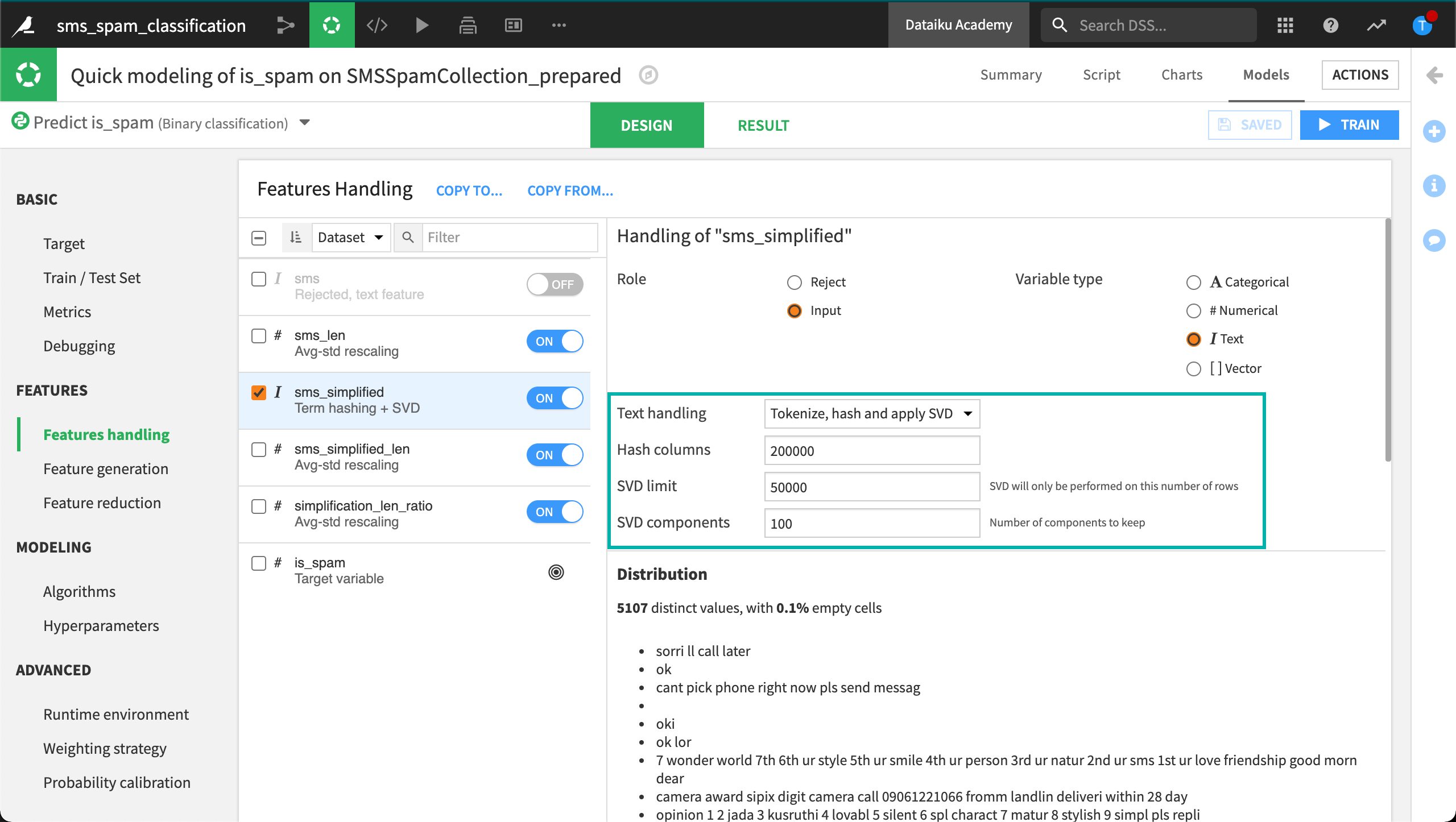1456x822 pixels.
Task: Click the SVD components input field
Action: [x=872, y=523]
